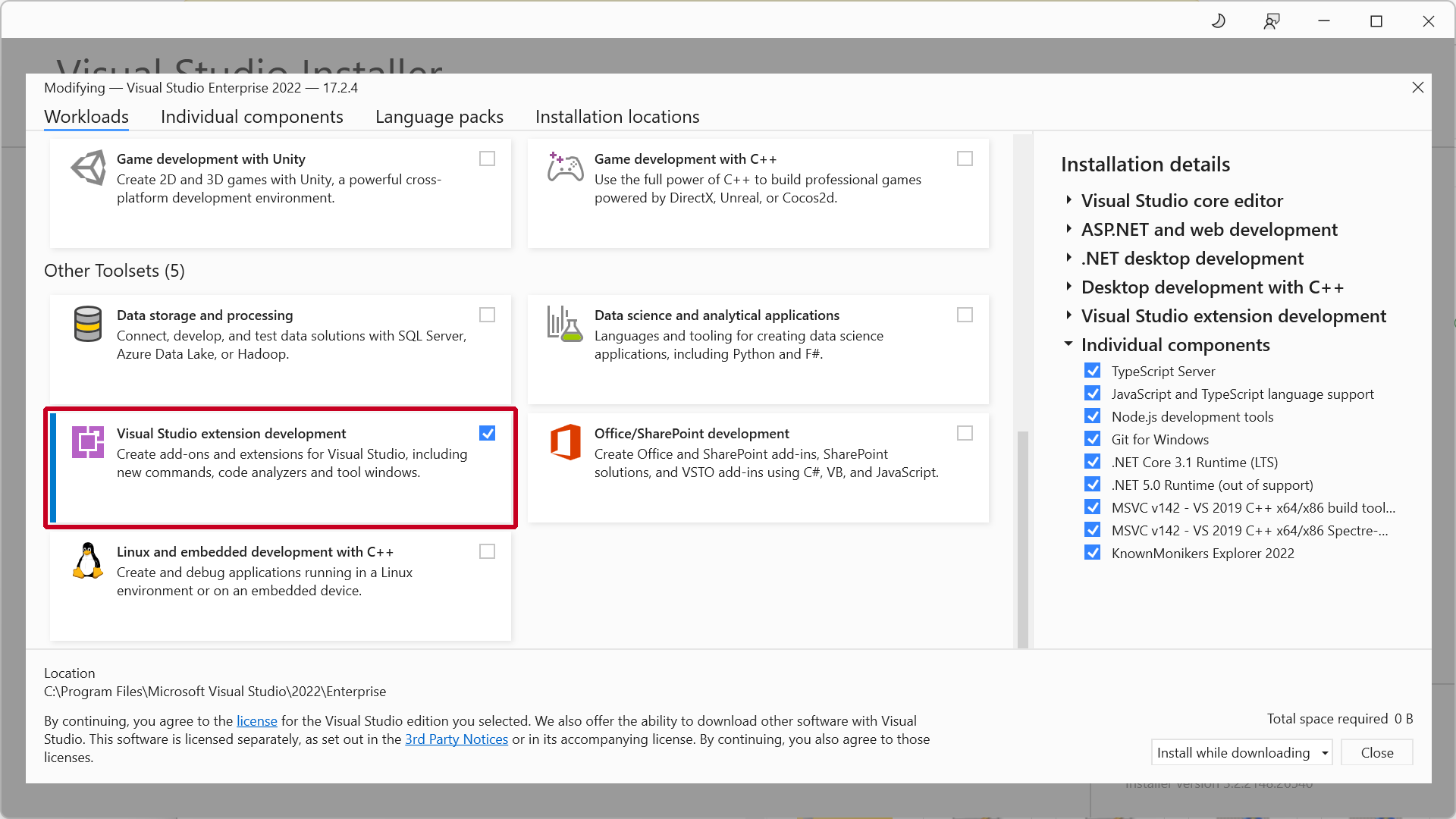
Task: Uncheck Node.js development tools component
Action: 1093,416
